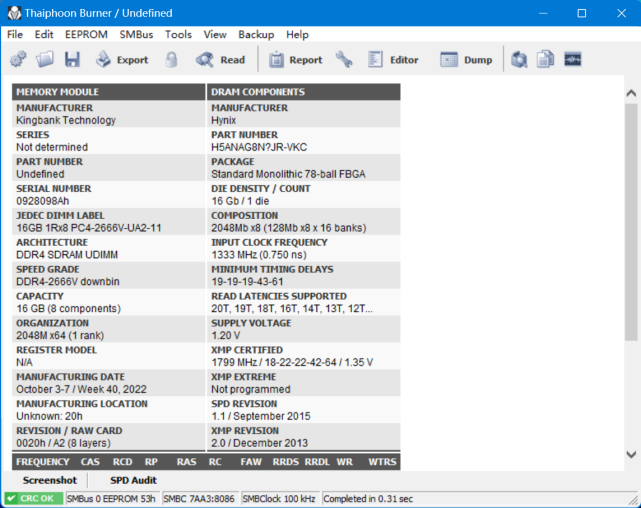641x508 pixels.
Task: Open the View menu
Action: (x=215, y=34)
